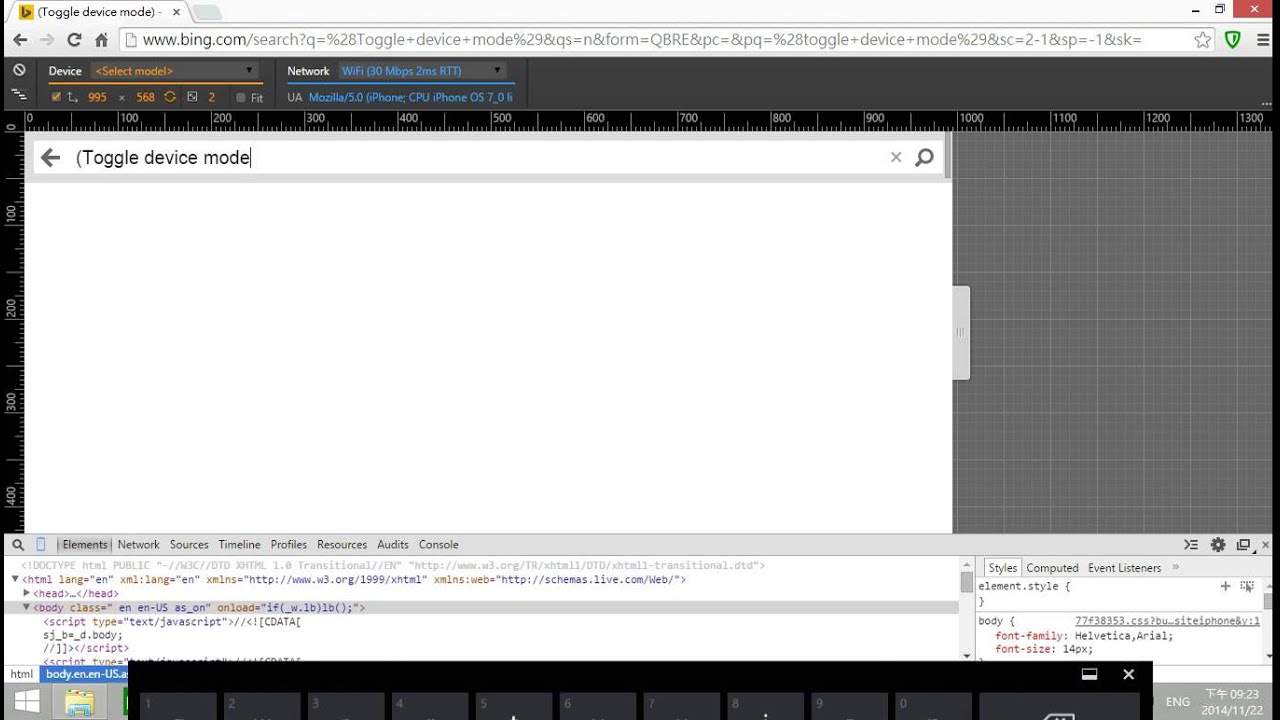Edit the viewport height value 568
This screenshot has width=1280, height=720.
(145, 97)
